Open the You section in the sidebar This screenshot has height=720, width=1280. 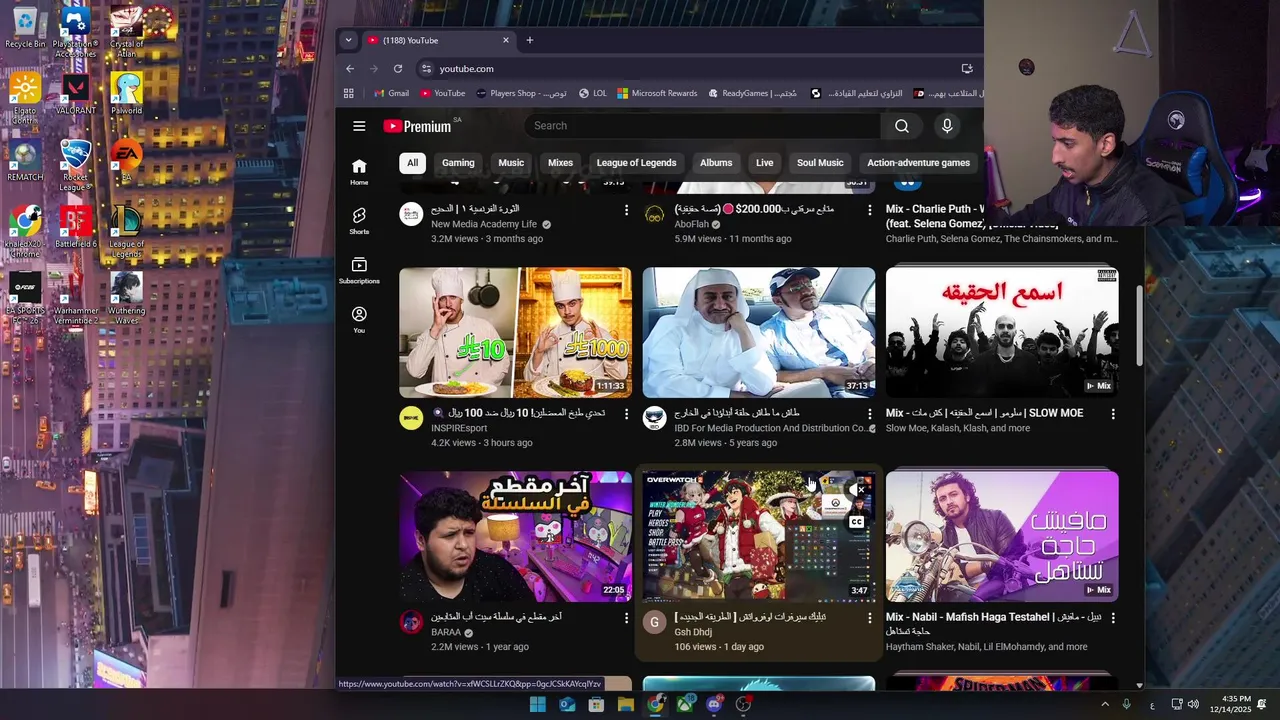click(359, 319)
